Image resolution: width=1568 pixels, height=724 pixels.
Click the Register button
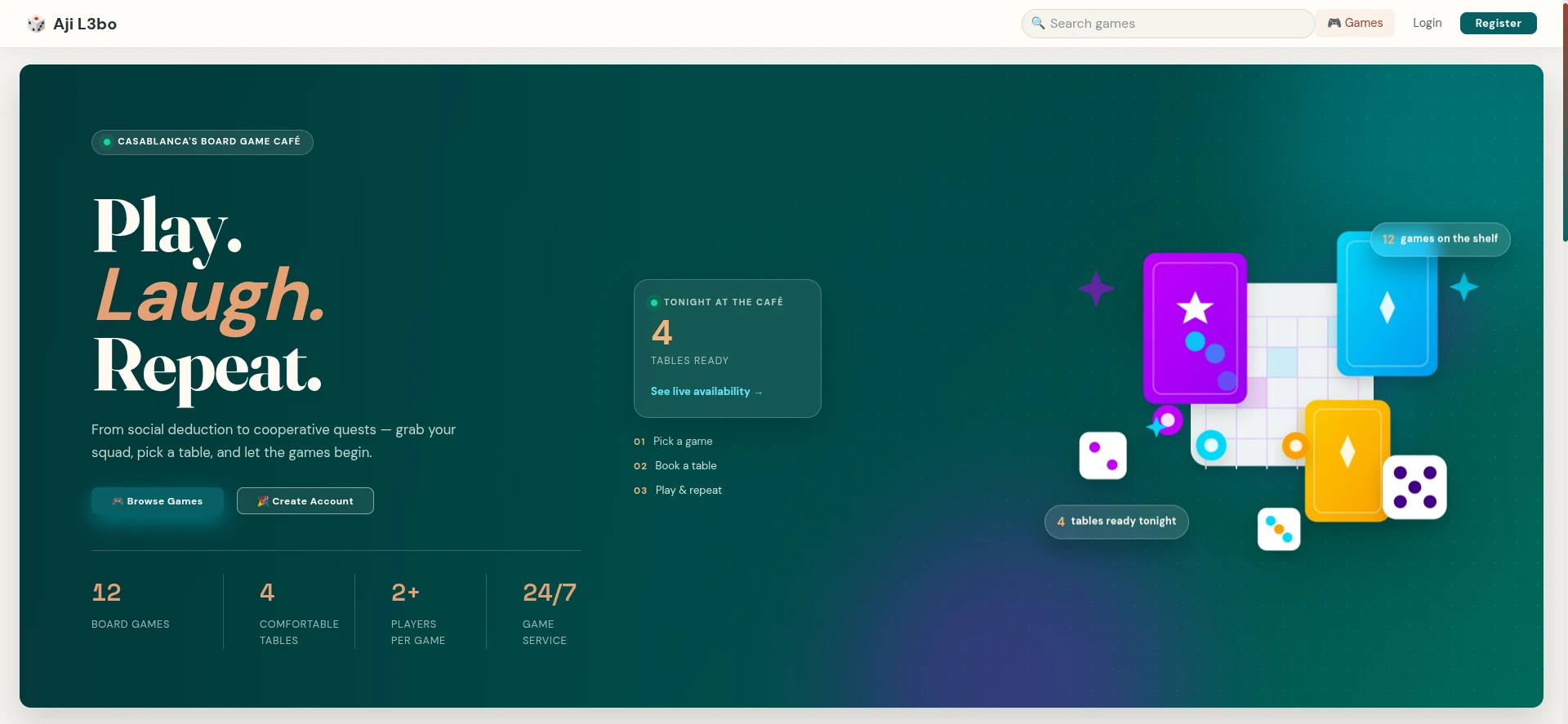click(x=1498, y=23)
